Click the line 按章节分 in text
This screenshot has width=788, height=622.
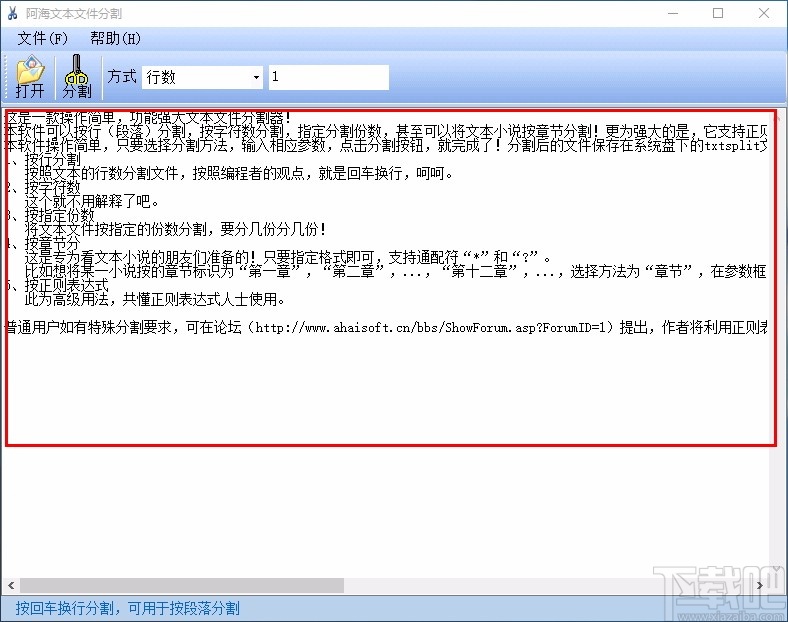[53, 244]
